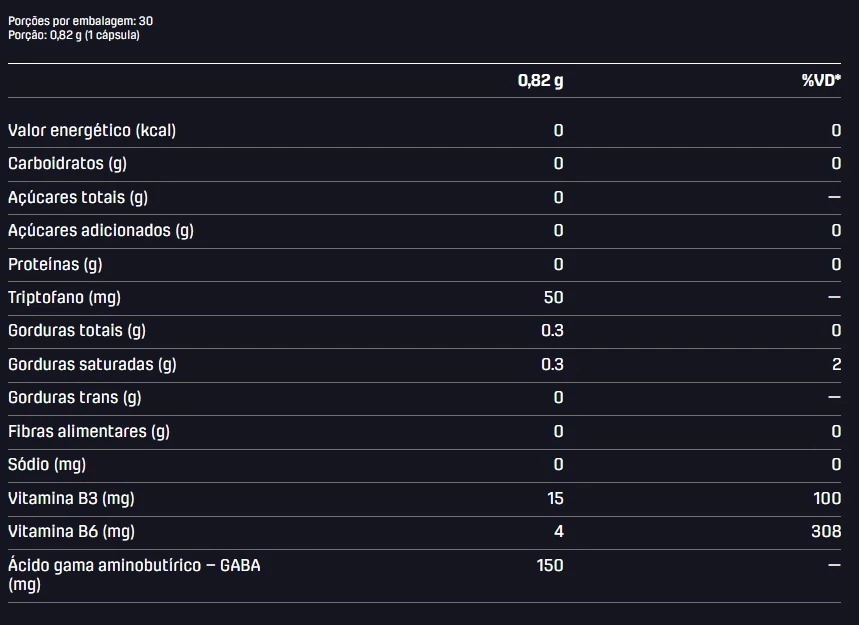
Task: Select the 'Triptofano (mg)' label
Action: point(65,297)
